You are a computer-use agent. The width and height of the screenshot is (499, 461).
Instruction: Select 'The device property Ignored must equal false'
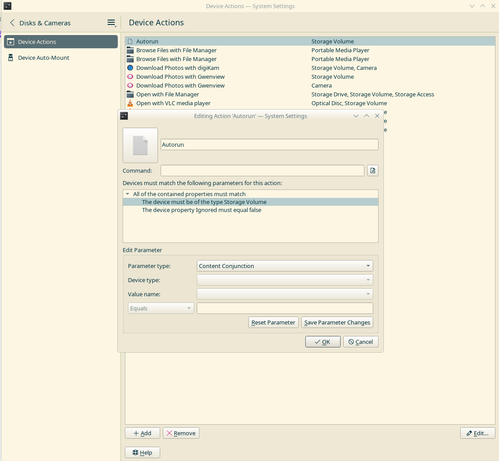pyautogui.click(x=250, y=210)
